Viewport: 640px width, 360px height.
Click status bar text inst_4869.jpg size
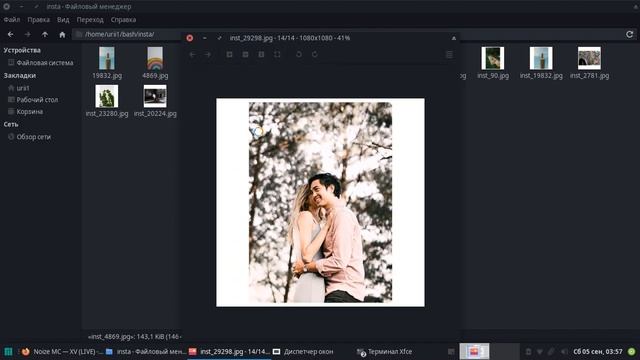coord(135,337)
